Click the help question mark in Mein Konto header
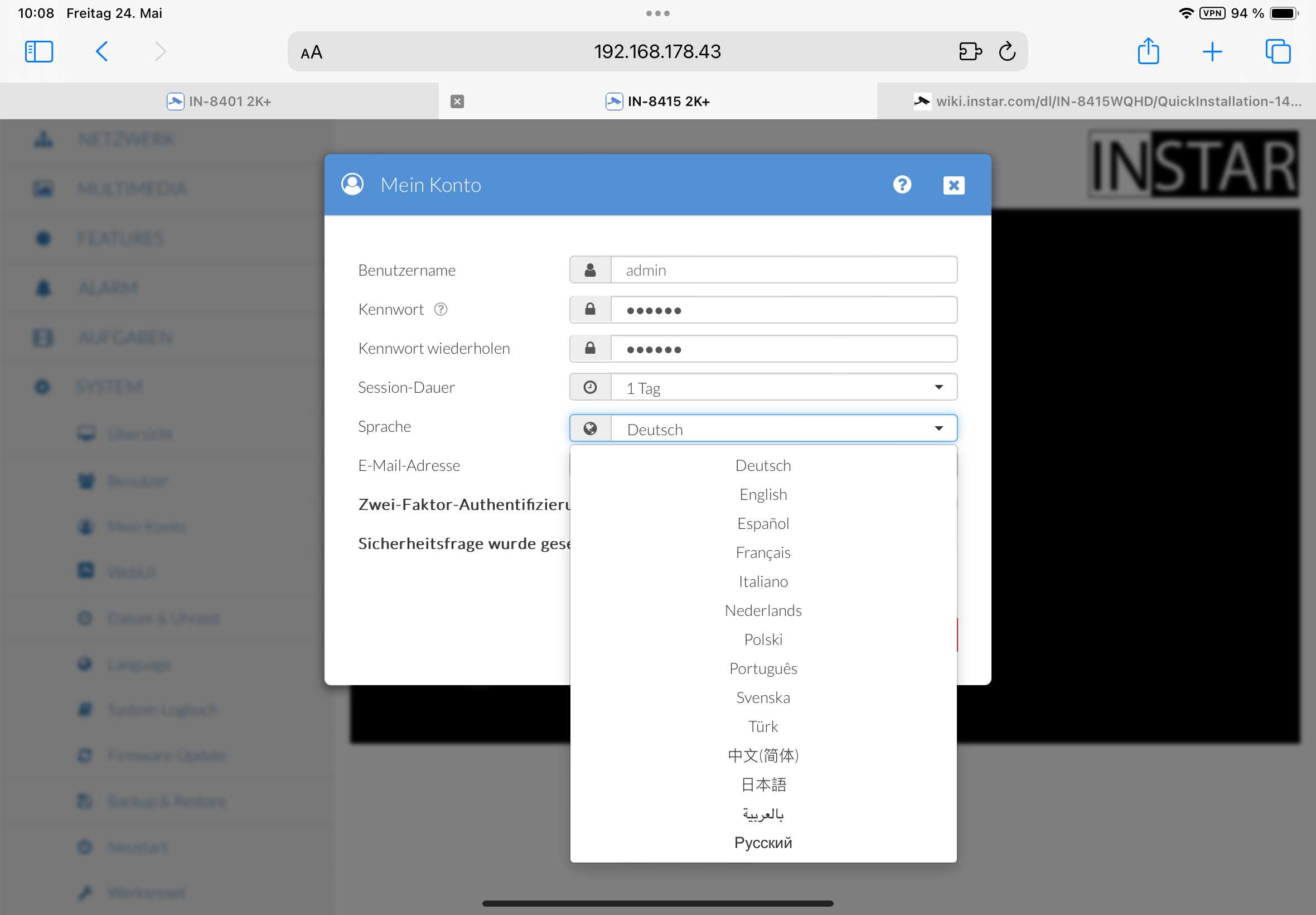Viewport: 1316px width, 915px height. 902,185
